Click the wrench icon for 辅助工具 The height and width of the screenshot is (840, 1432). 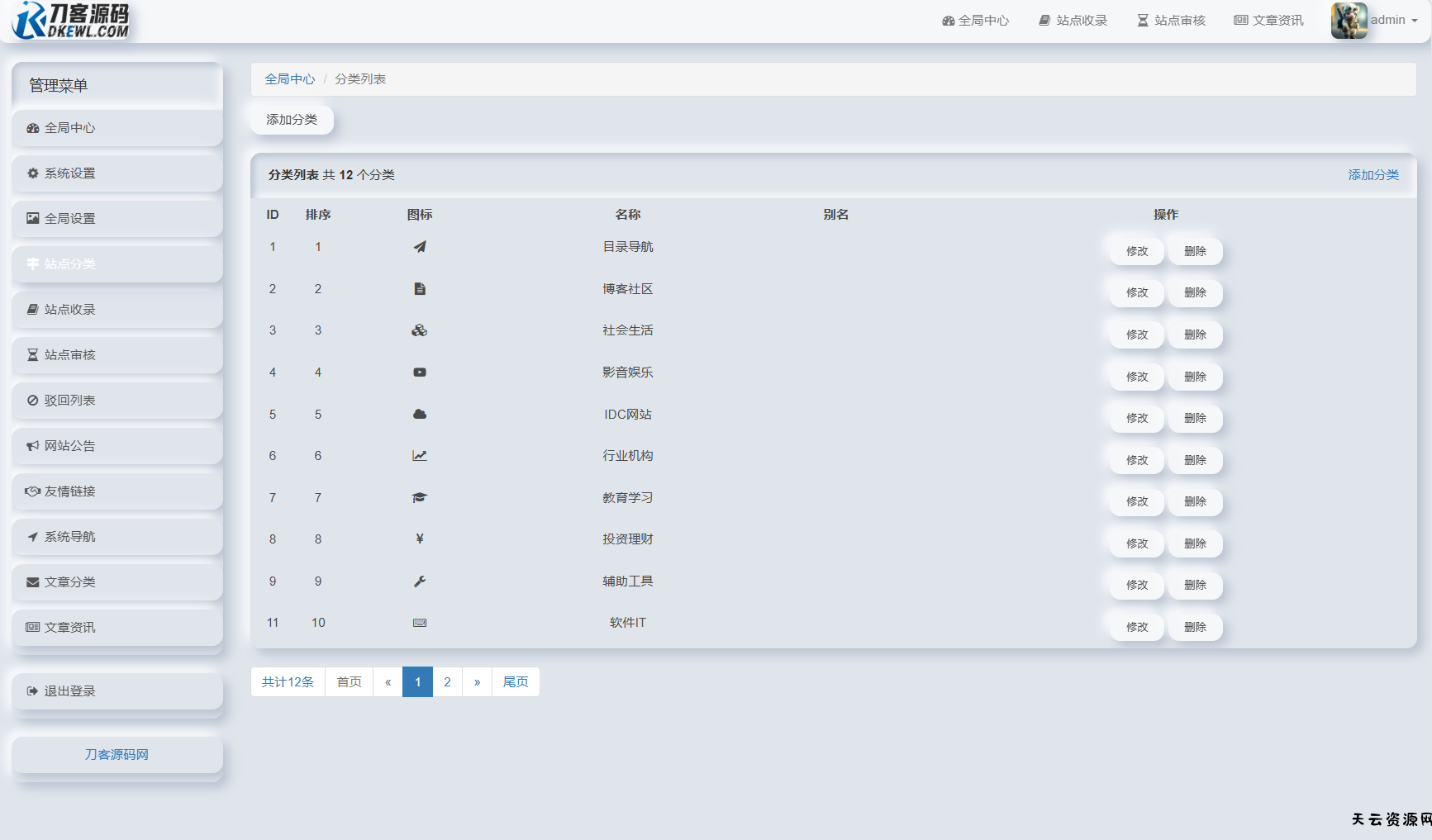click(420, 581)
